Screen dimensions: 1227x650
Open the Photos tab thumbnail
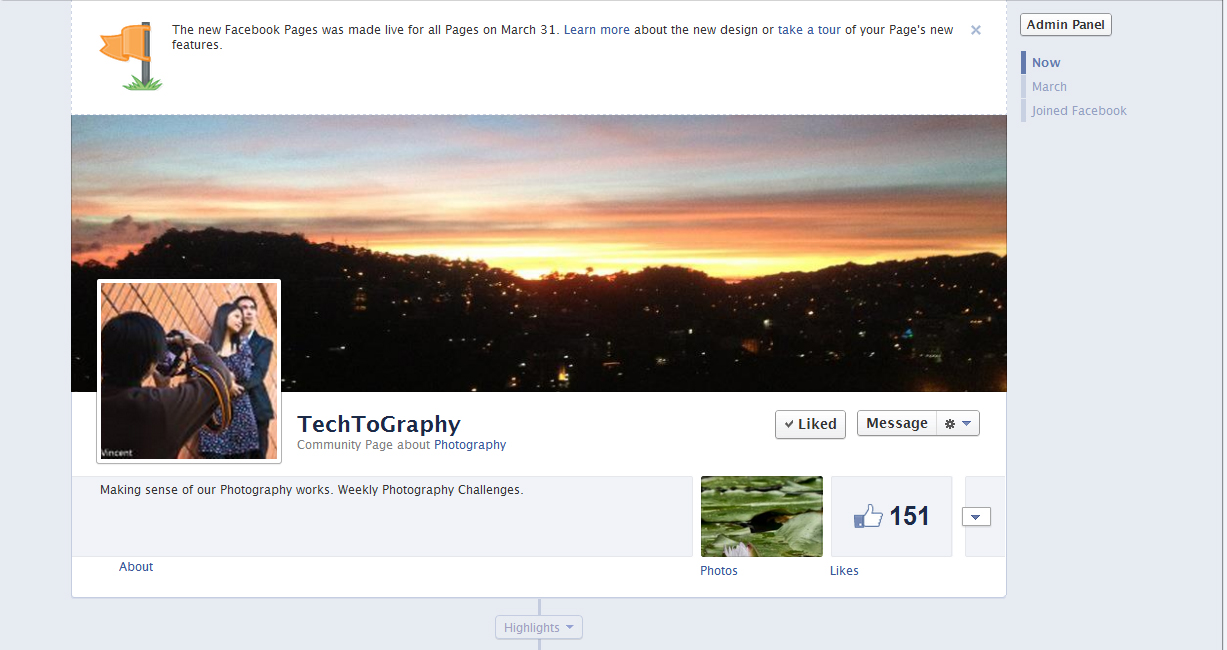coord(761,515)
